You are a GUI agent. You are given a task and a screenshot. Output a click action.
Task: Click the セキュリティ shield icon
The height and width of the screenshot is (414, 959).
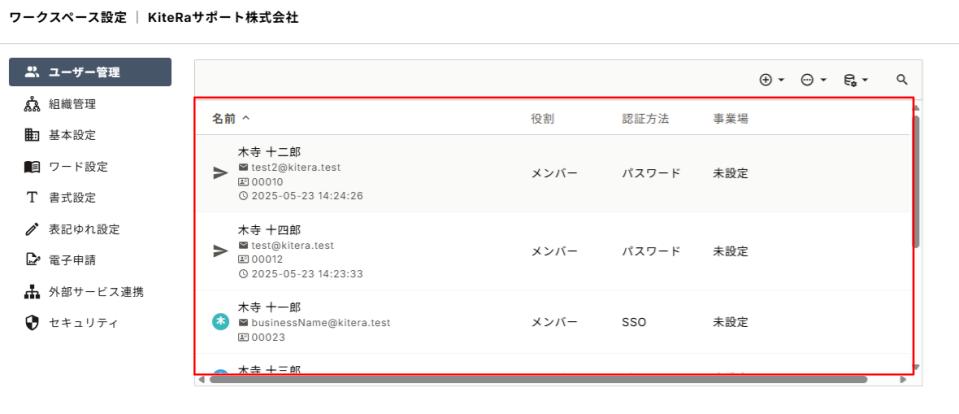32,323
